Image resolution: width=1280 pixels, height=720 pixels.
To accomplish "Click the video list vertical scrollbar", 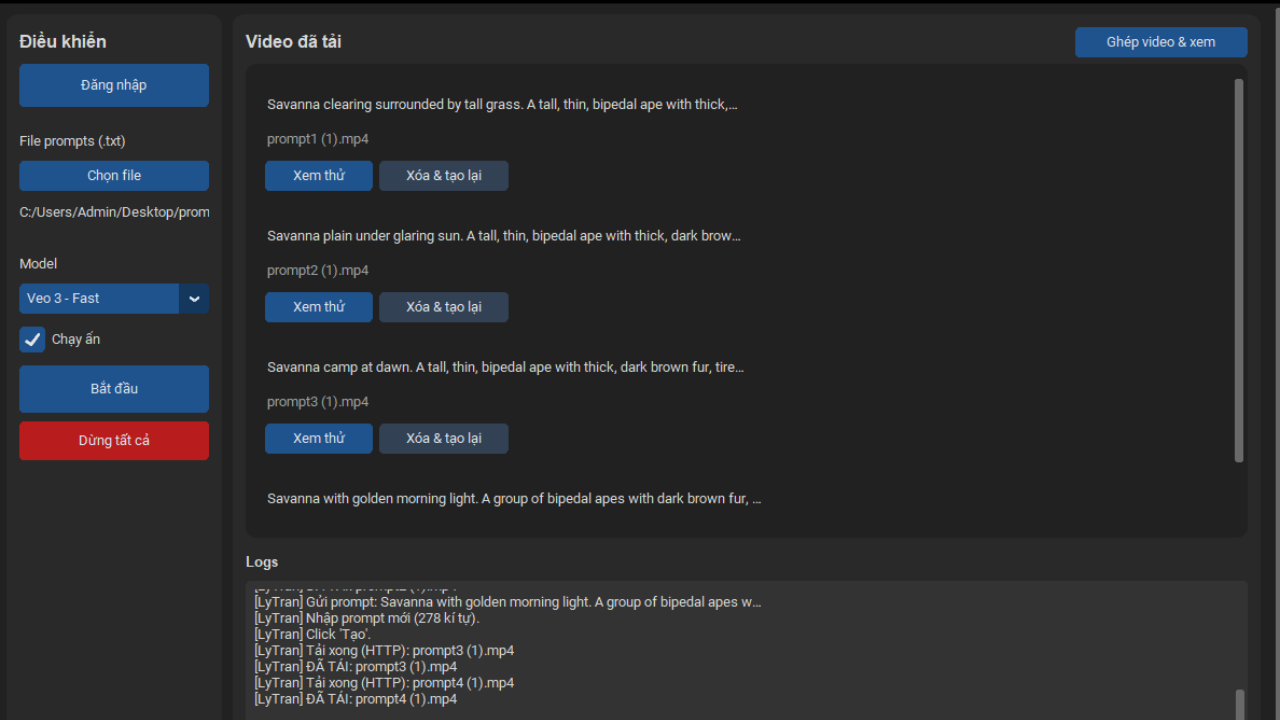I will [1239, 270].
